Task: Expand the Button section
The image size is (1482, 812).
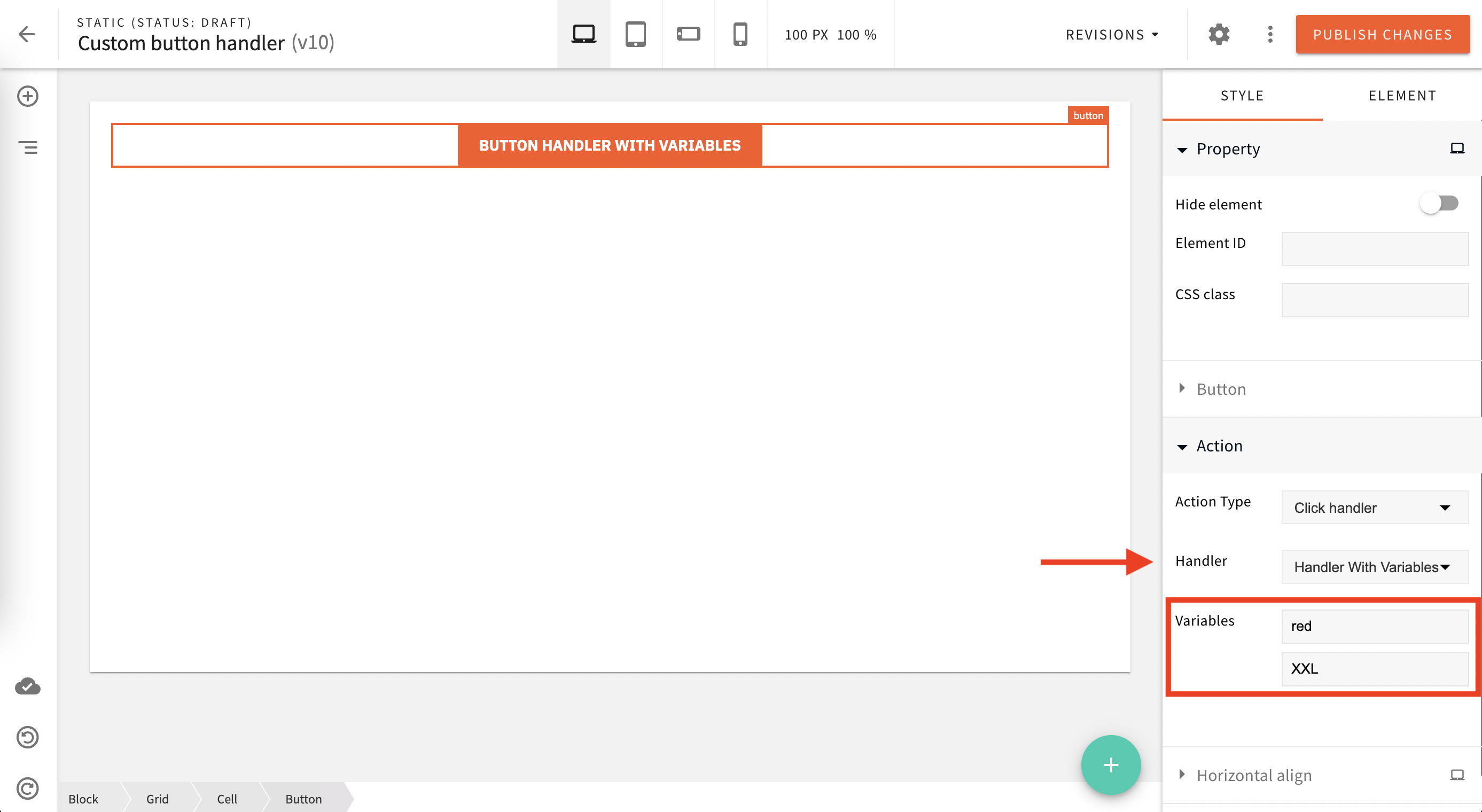Action: (1221, 389)
